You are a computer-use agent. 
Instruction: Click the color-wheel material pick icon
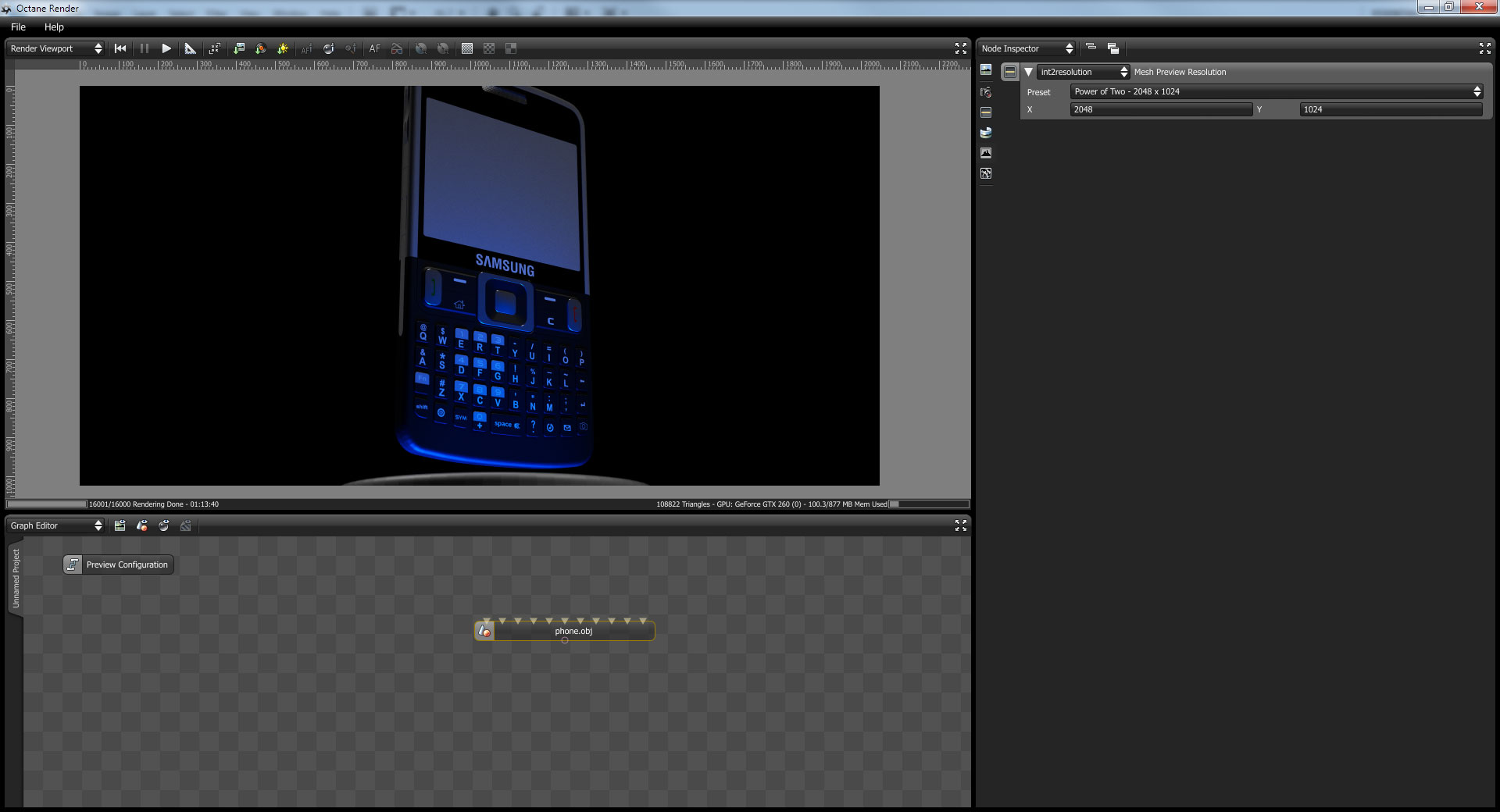pos(261,48)
